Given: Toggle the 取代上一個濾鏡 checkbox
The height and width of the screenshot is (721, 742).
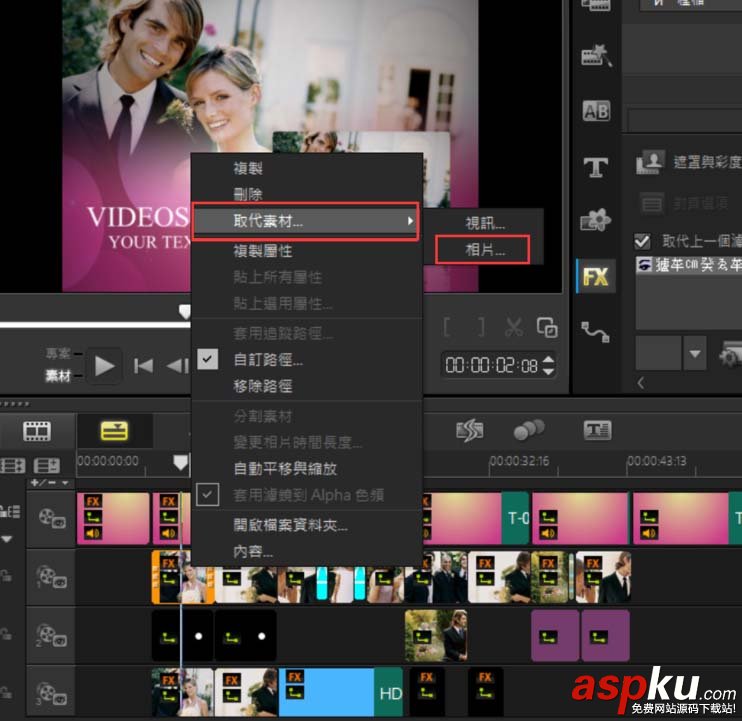Looking at the screenshot, I should 642,241.
